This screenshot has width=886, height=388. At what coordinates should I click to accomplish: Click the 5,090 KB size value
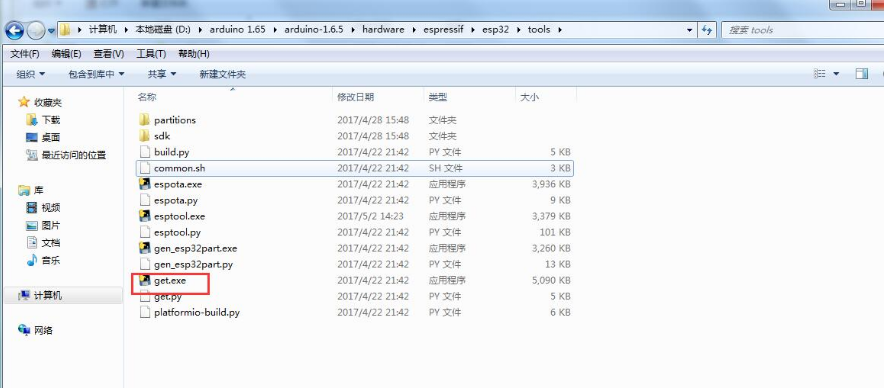[551, 280]
